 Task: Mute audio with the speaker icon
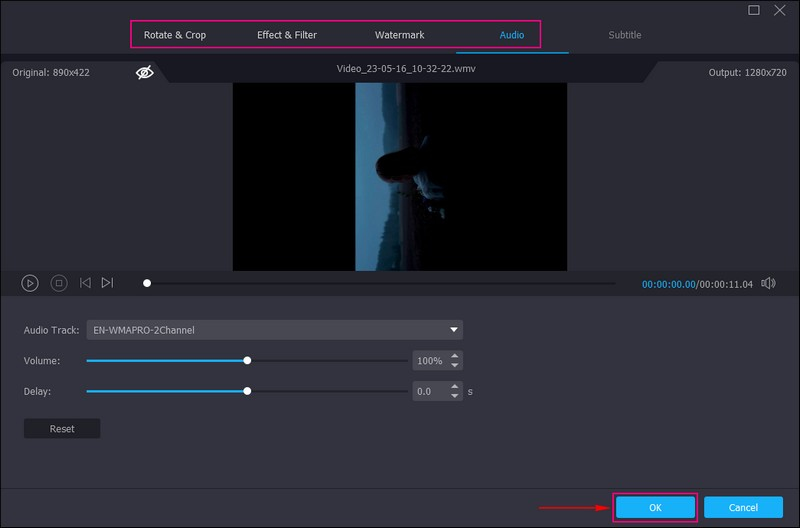768,283
